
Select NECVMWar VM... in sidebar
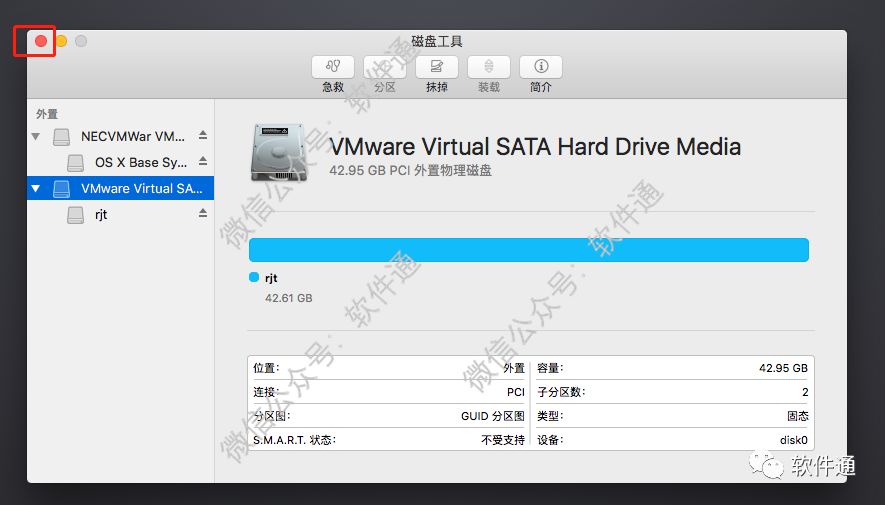(120, 137)
